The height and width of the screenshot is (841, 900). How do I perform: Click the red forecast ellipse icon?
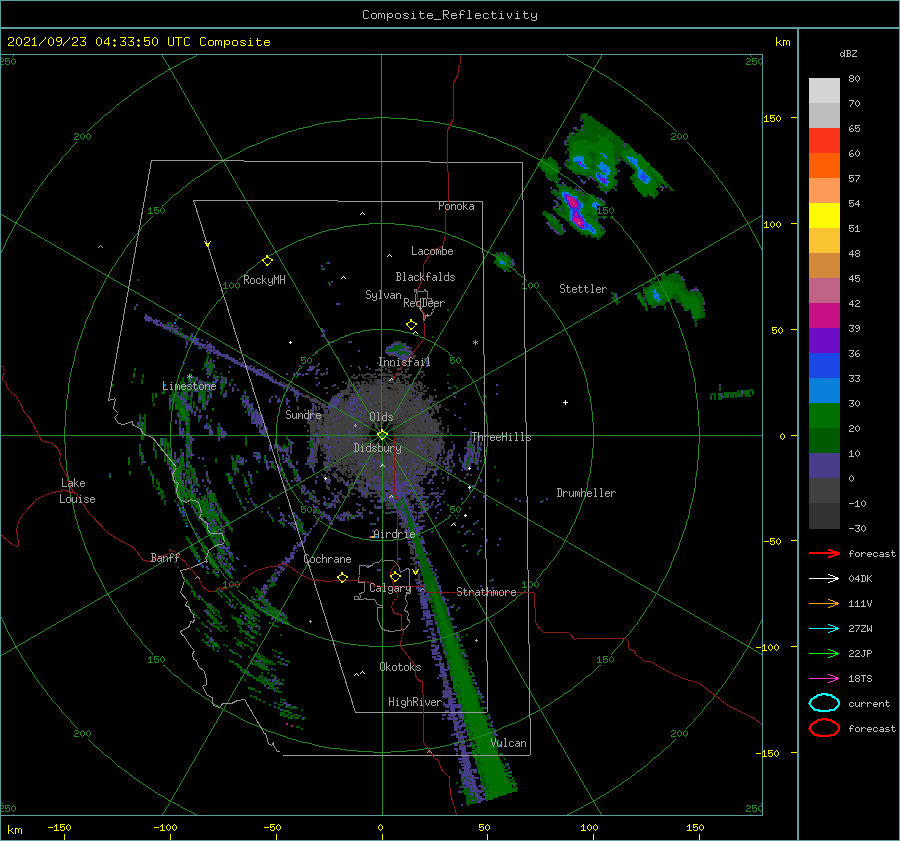point(824,728)
